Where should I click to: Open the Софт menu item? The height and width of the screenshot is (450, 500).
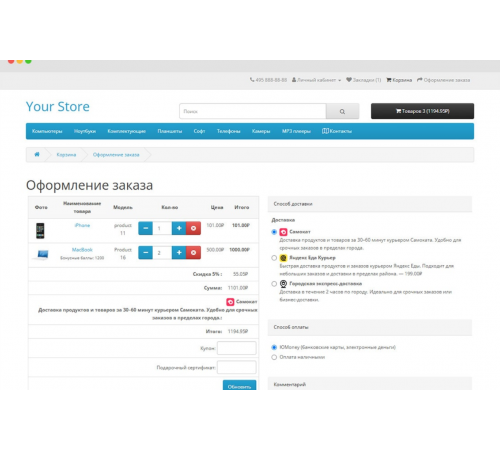[199, 131]
